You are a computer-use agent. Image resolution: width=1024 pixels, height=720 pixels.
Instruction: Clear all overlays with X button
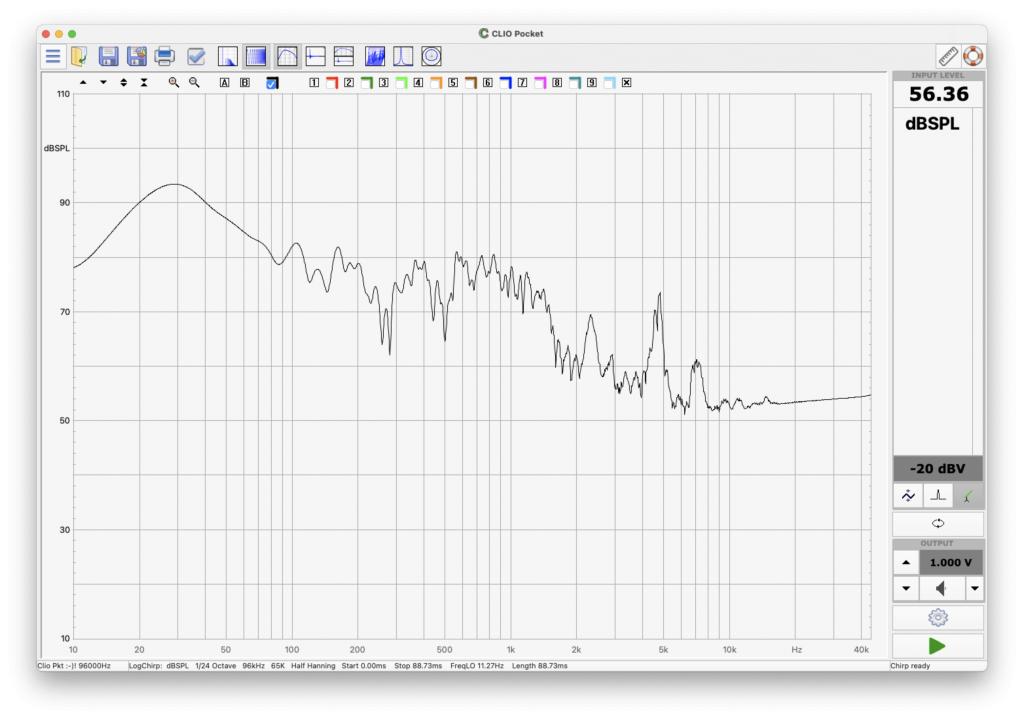coord(626,82)
